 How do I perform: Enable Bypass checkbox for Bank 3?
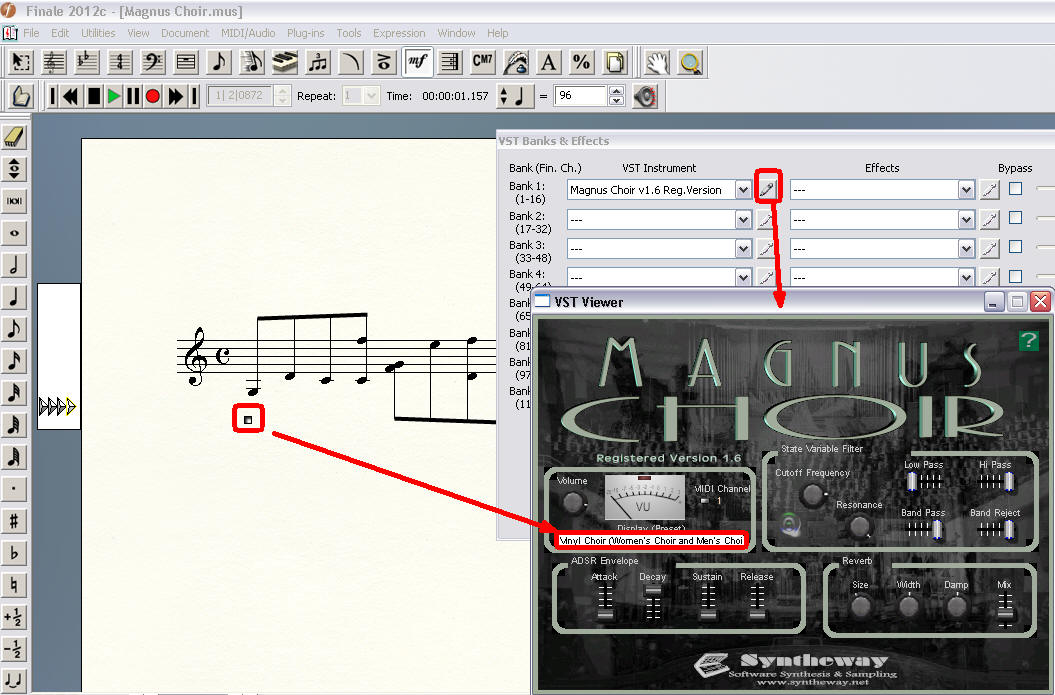pos(1015,247)
